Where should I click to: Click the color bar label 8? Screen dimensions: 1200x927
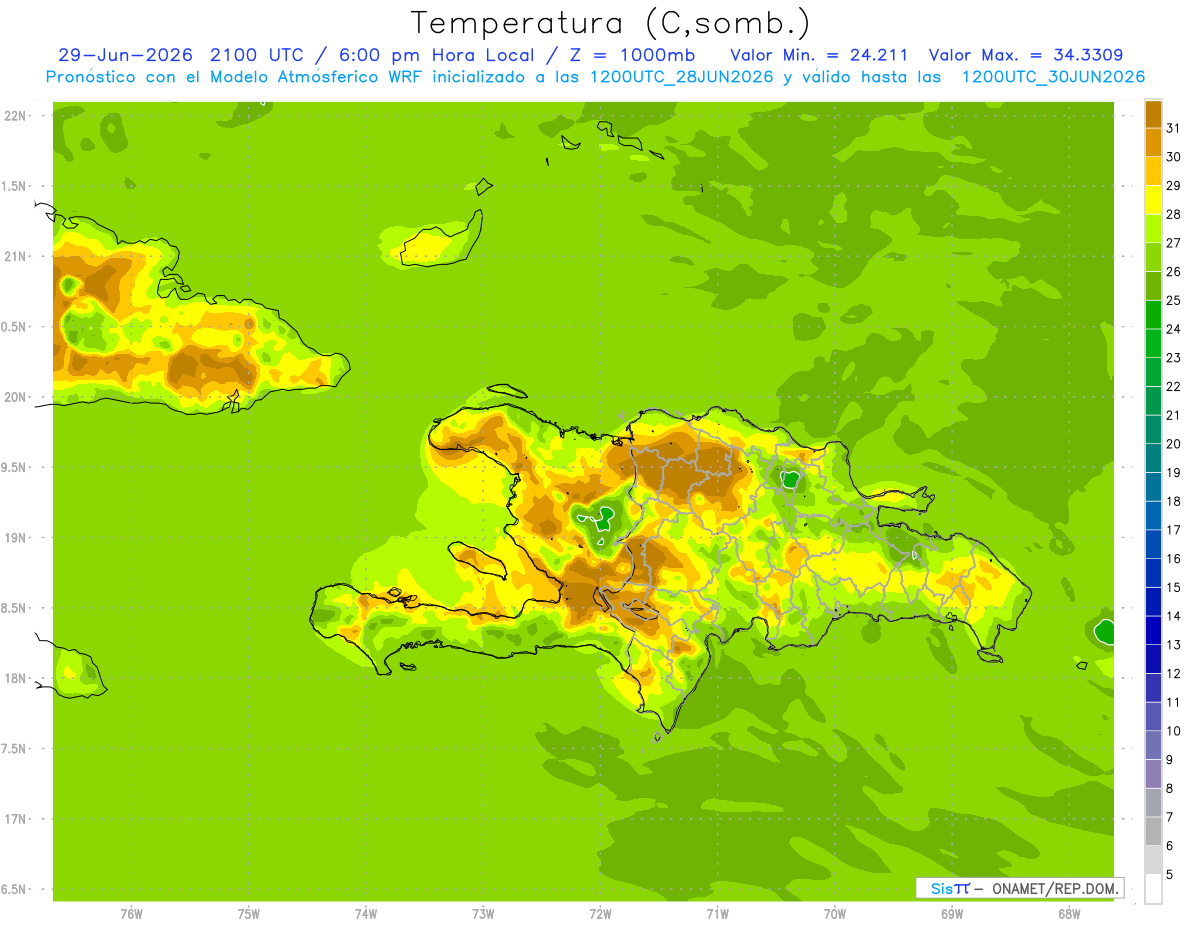coord(1170,789)
